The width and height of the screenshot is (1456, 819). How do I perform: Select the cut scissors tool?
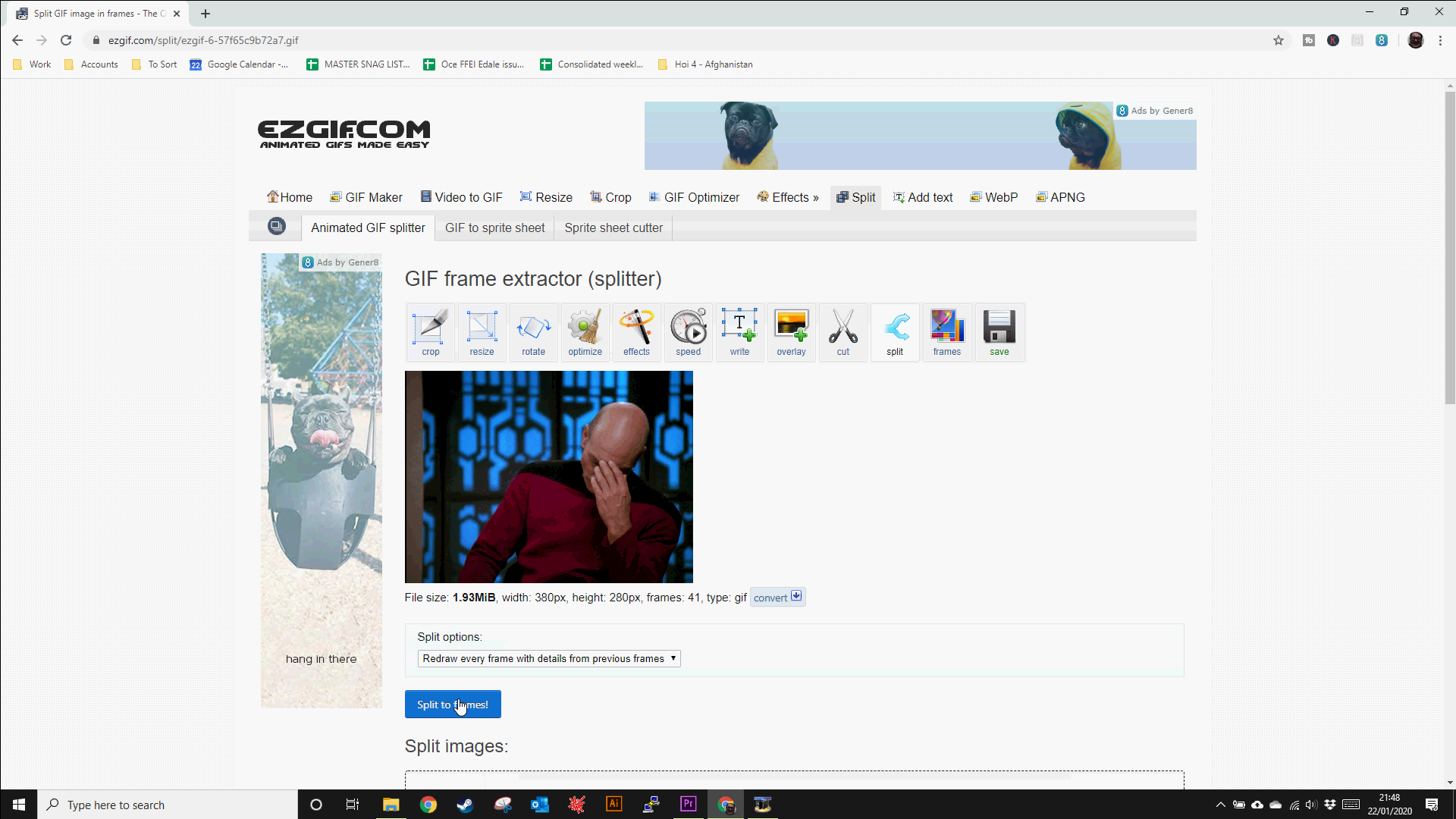(x=843, y=332)
